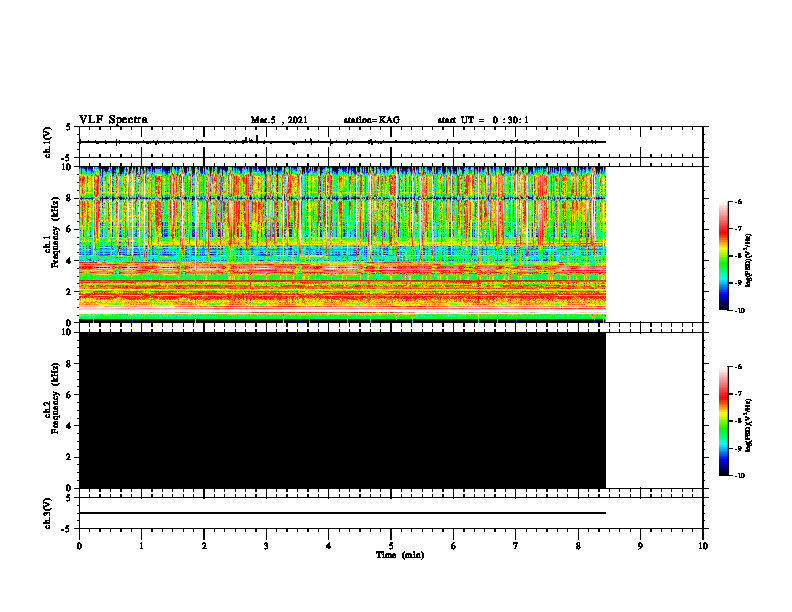Click the "VLF Spectra" plot title
The width and height of the screenshot is (792, 612).
(114, 120)
